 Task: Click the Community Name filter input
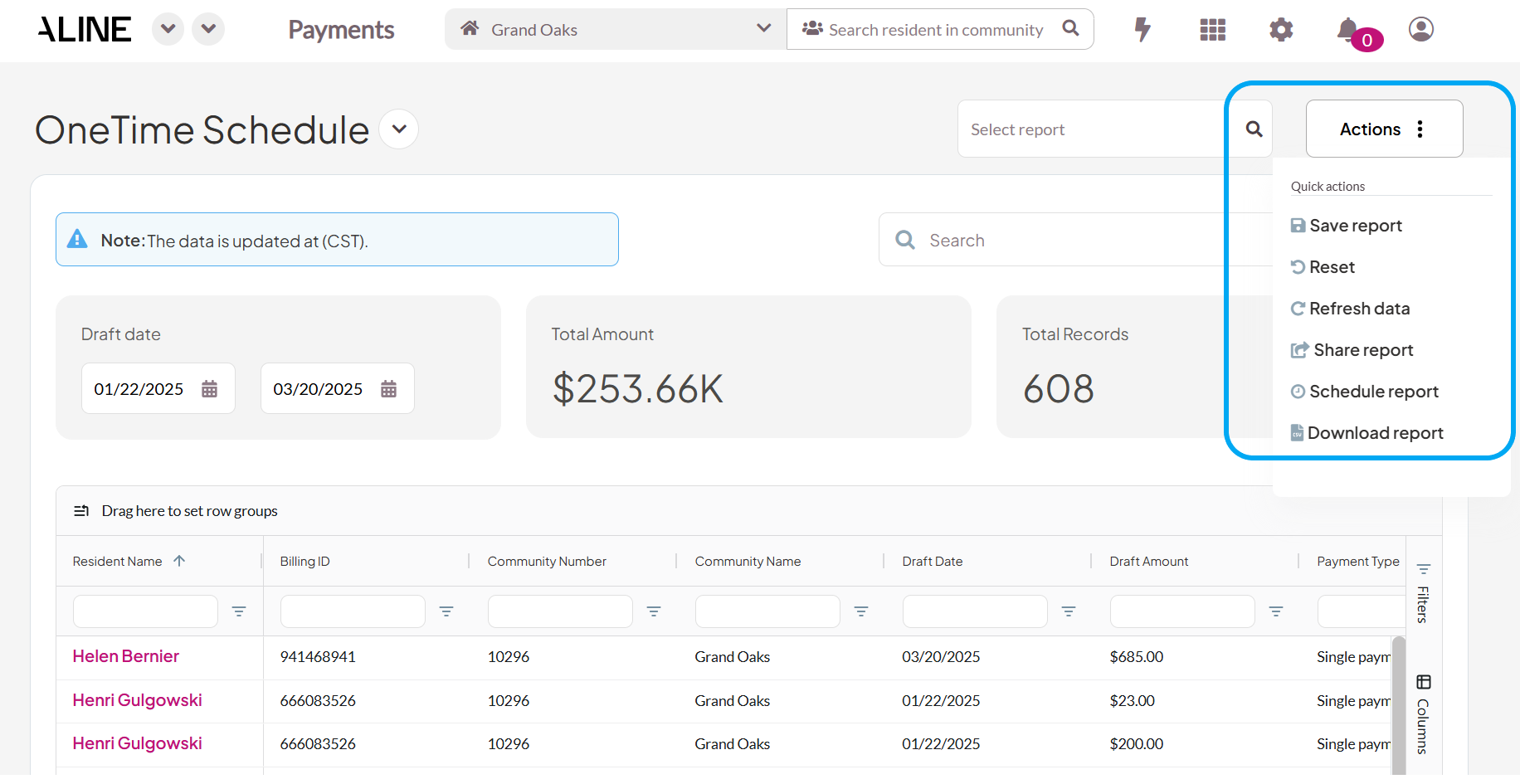[x=767, y=611]
